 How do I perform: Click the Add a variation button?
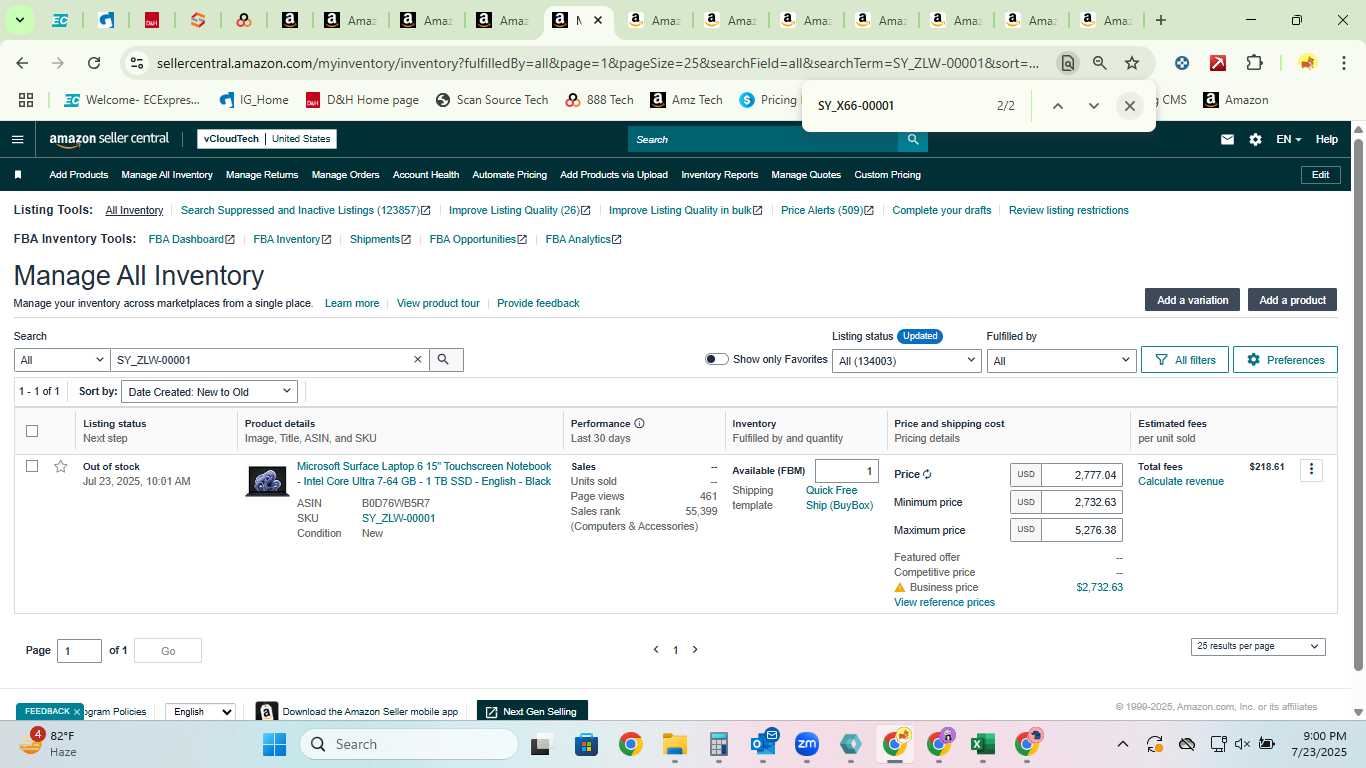click(x=1192, y=300)
